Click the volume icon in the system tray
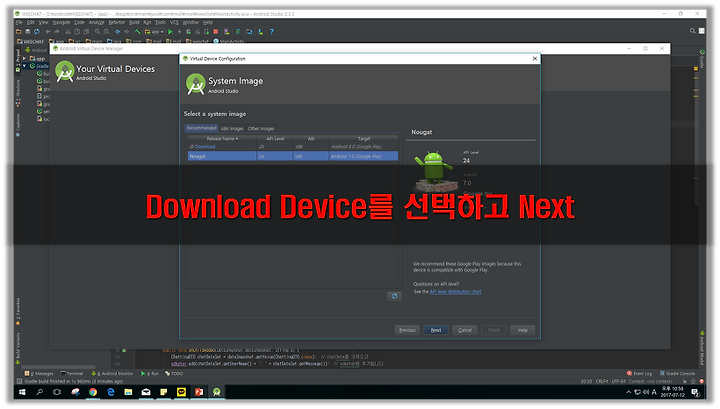720x409 pixels. click(646, 392)
